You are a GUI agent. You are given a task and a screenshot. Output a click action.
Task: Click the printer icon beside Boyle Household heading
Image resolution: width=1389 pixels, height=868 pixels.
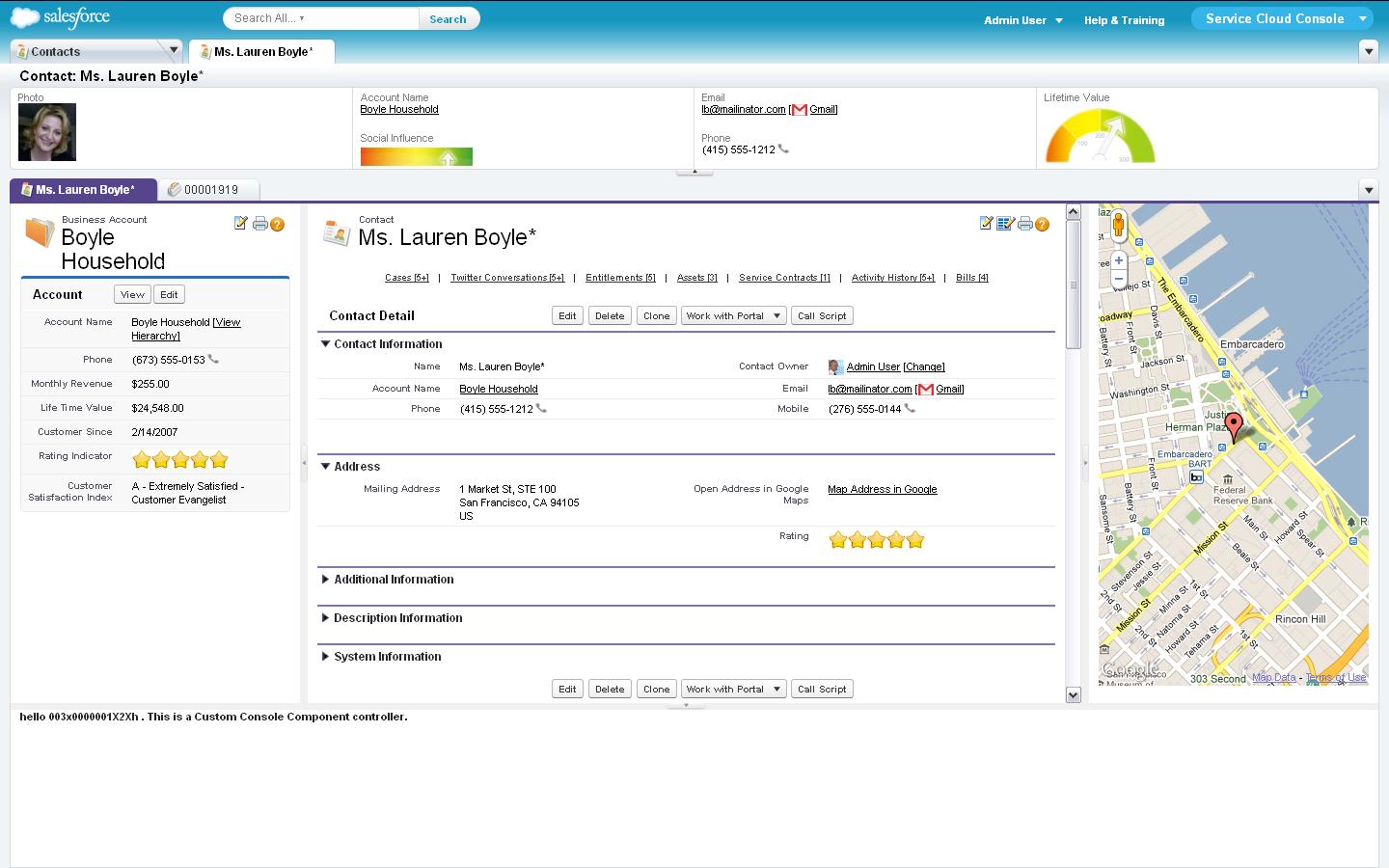point(259,224)
